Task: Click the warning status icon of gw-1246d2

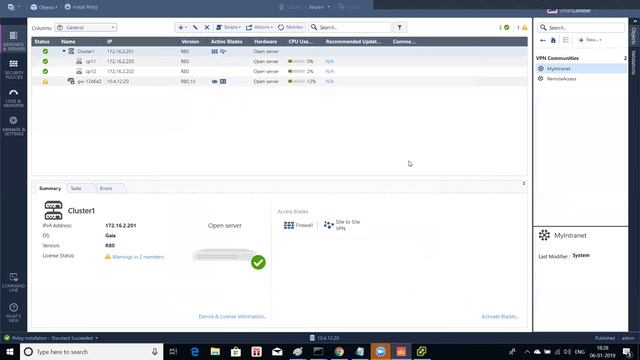Action: pos(45,81)
